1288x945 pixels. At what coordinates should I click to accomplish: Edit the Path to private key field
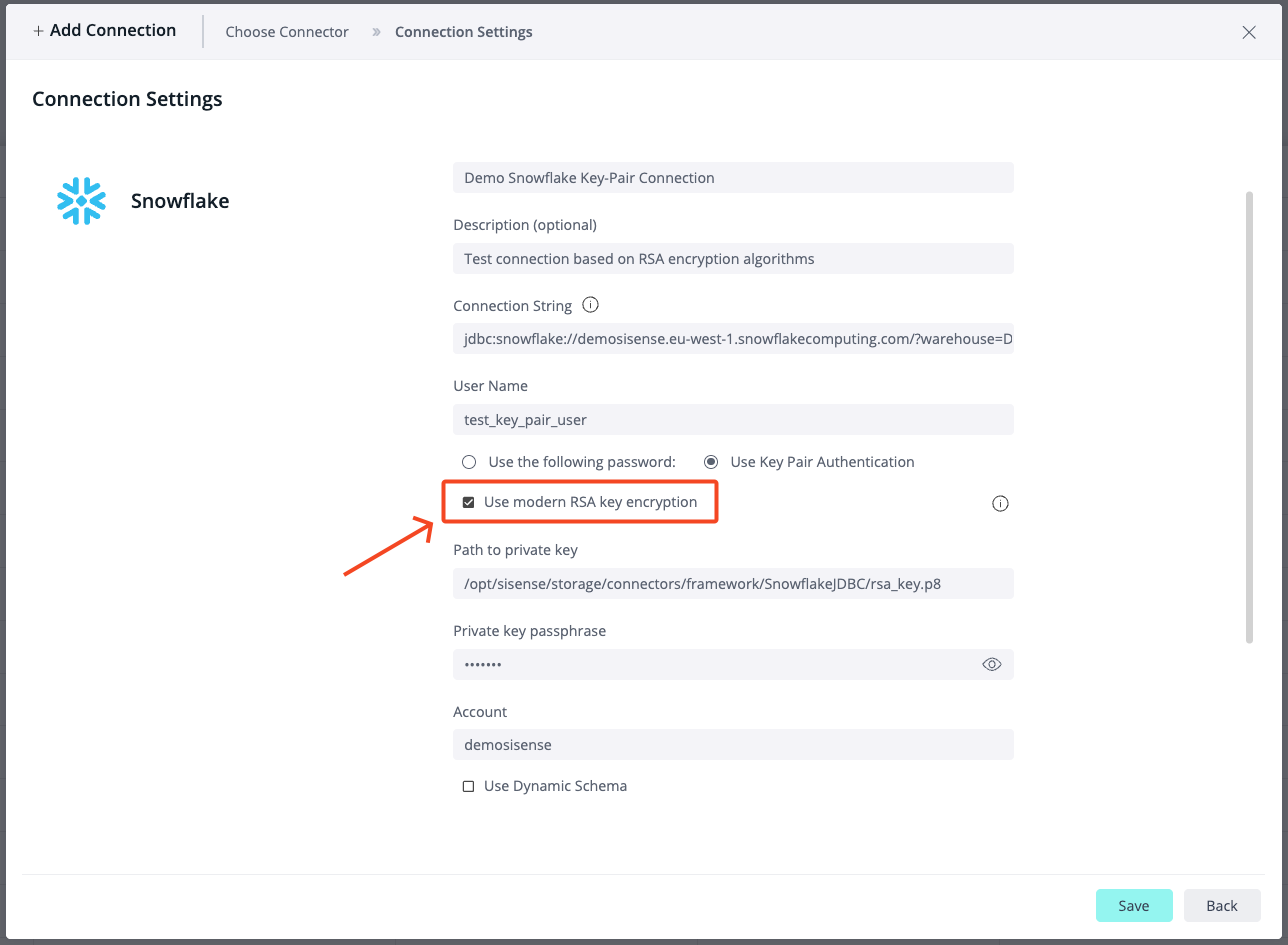(x=733, y=584)
